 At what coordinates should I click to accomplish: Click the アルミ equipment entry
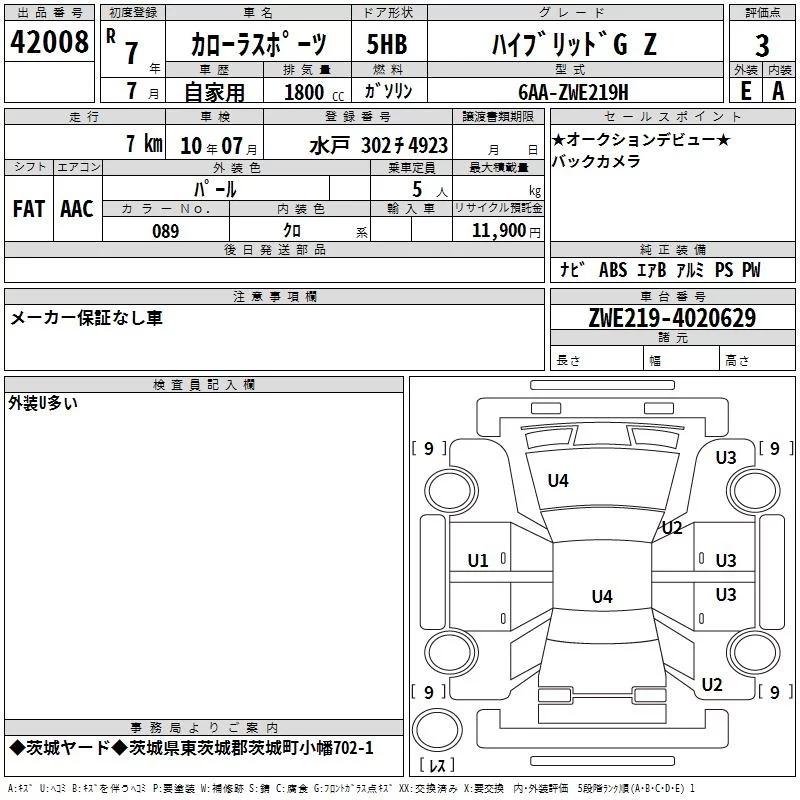pos(690,270)
